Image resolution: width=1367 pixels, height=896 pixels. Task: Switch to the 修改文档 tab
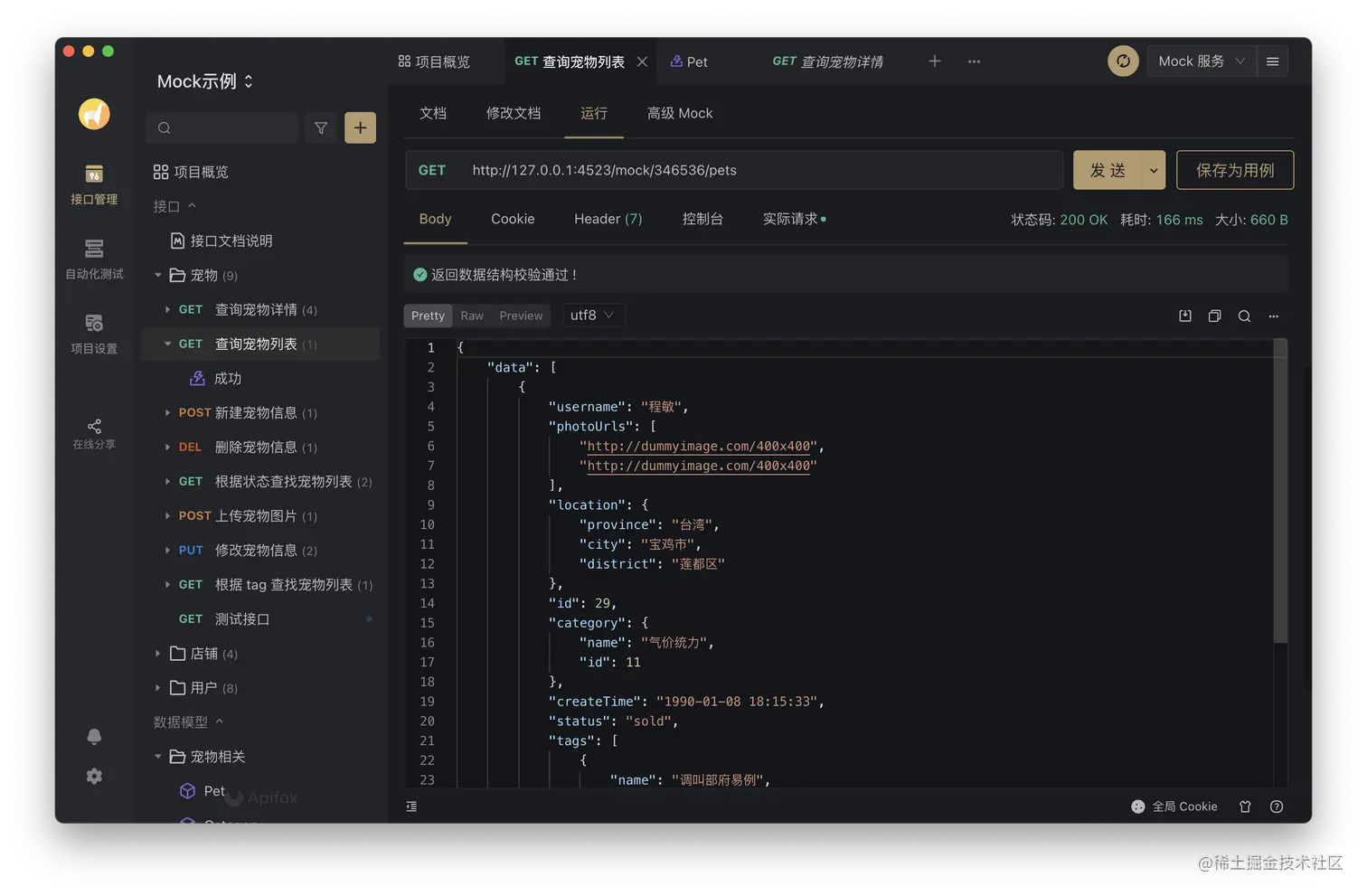coord(514,113)
